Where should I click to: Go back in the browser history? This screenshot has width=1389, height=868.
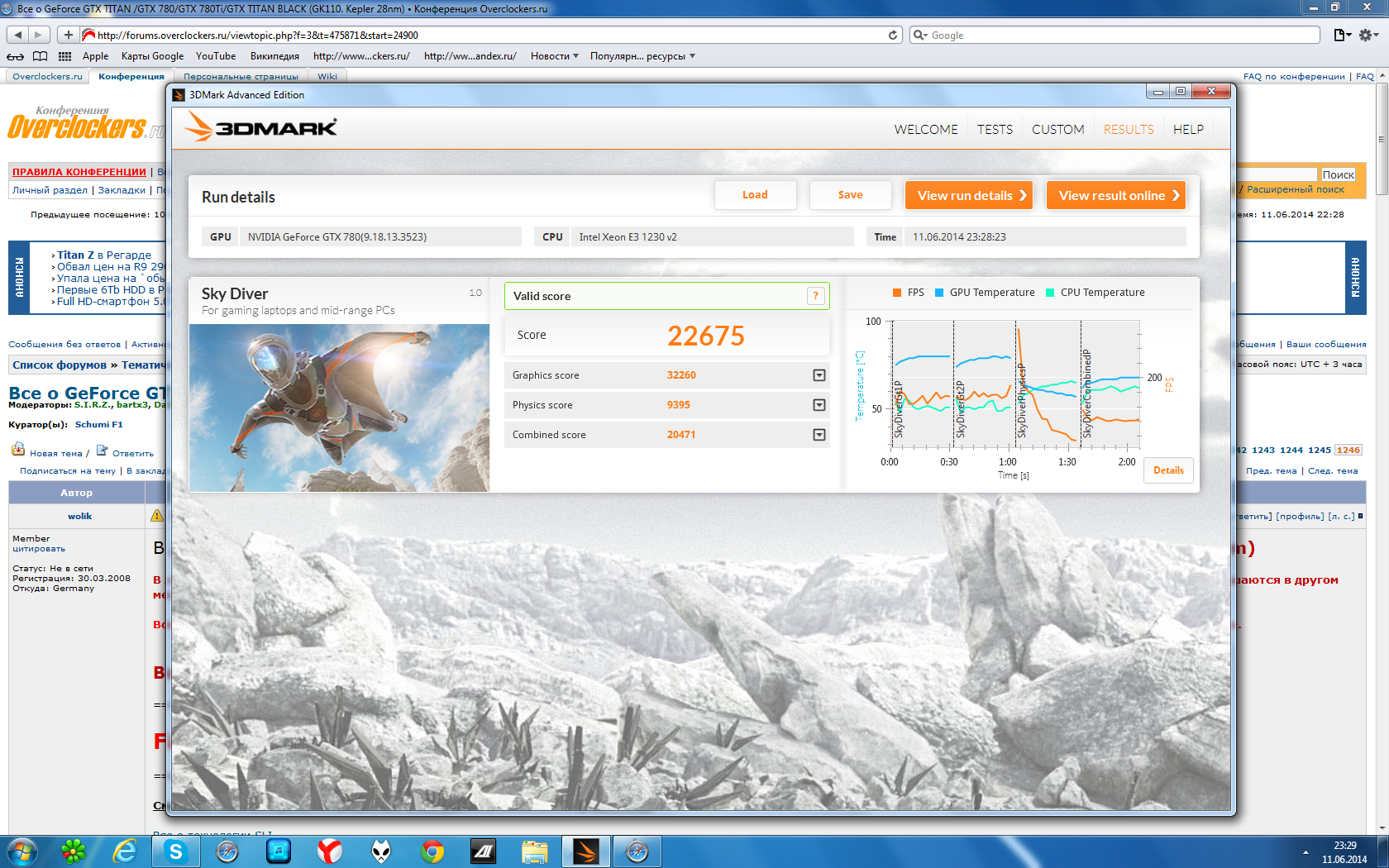coord(18,35)
